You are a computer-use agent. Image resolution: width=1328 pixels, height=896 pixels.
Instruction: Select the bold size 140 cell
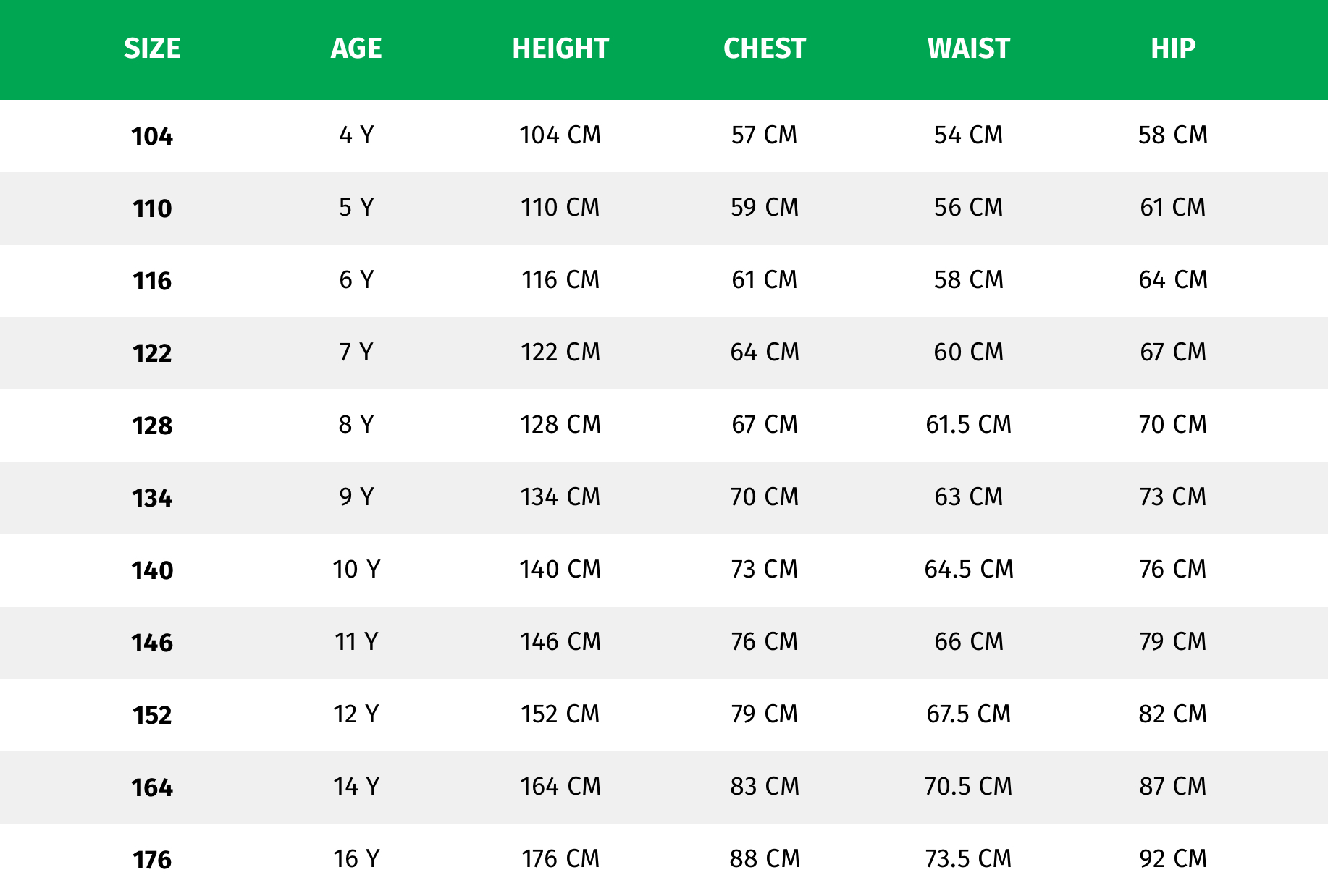[152, 570]
